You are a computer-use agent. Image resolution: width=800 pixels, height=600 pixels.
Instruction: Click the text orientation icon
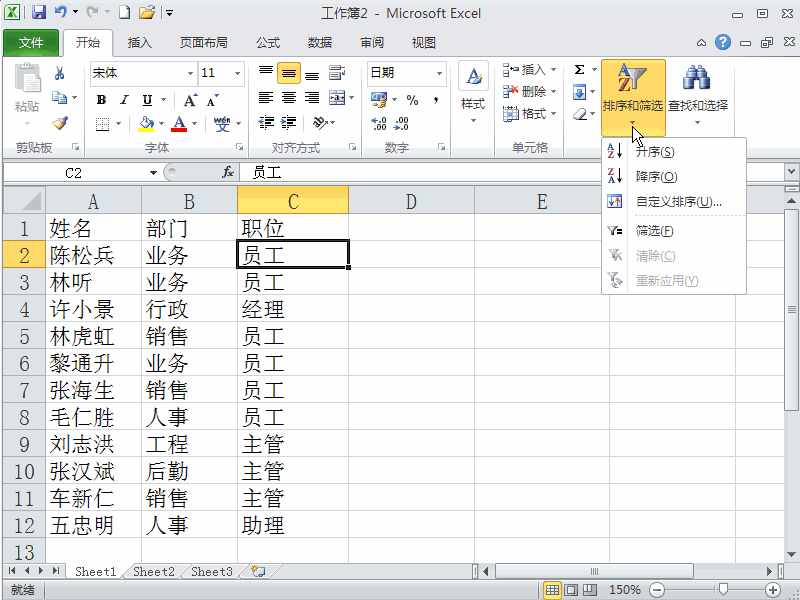[x=320, y=122]
